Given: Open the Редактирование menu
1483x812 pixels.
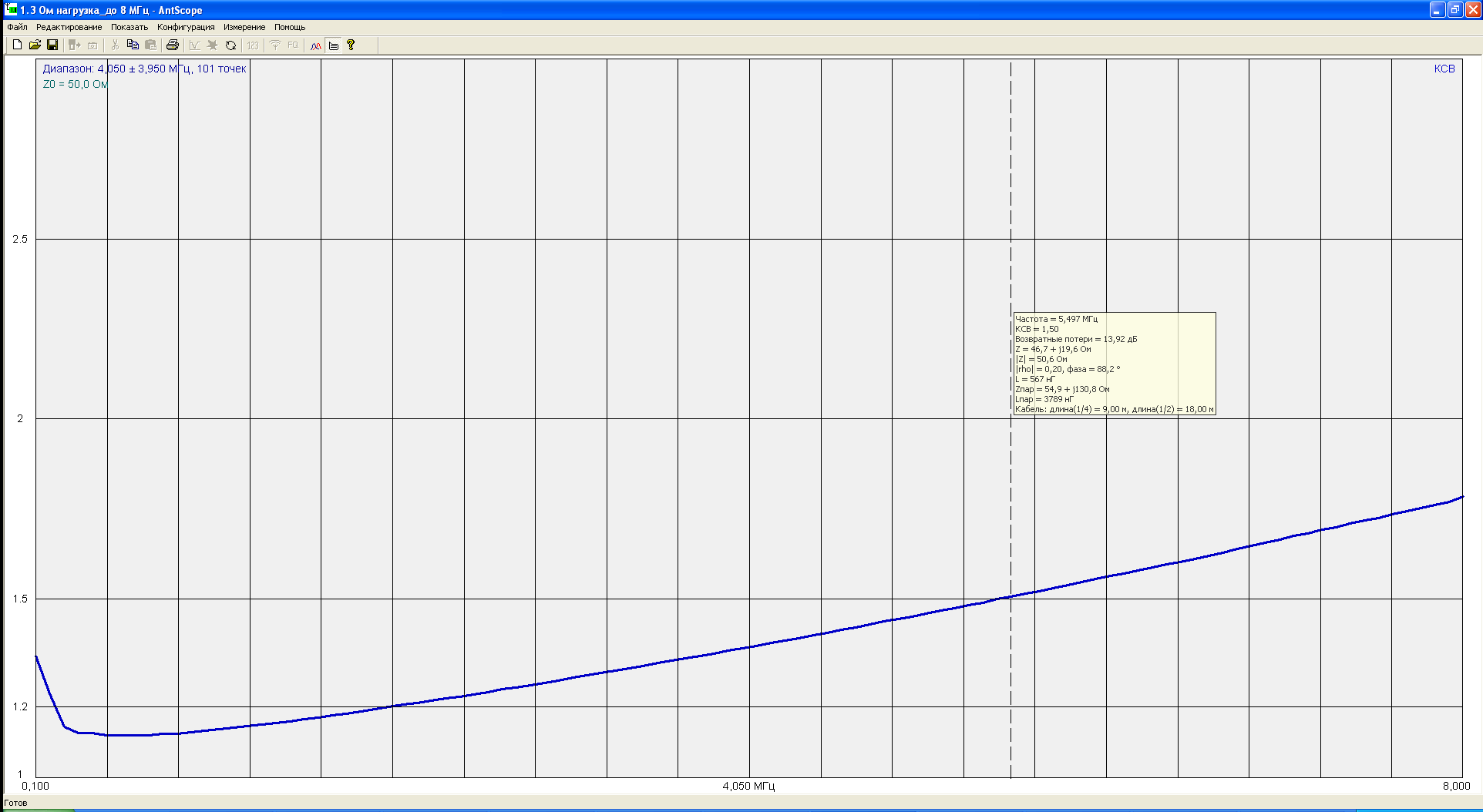Looking at the screenshot, I should click(x=69, y=27).
